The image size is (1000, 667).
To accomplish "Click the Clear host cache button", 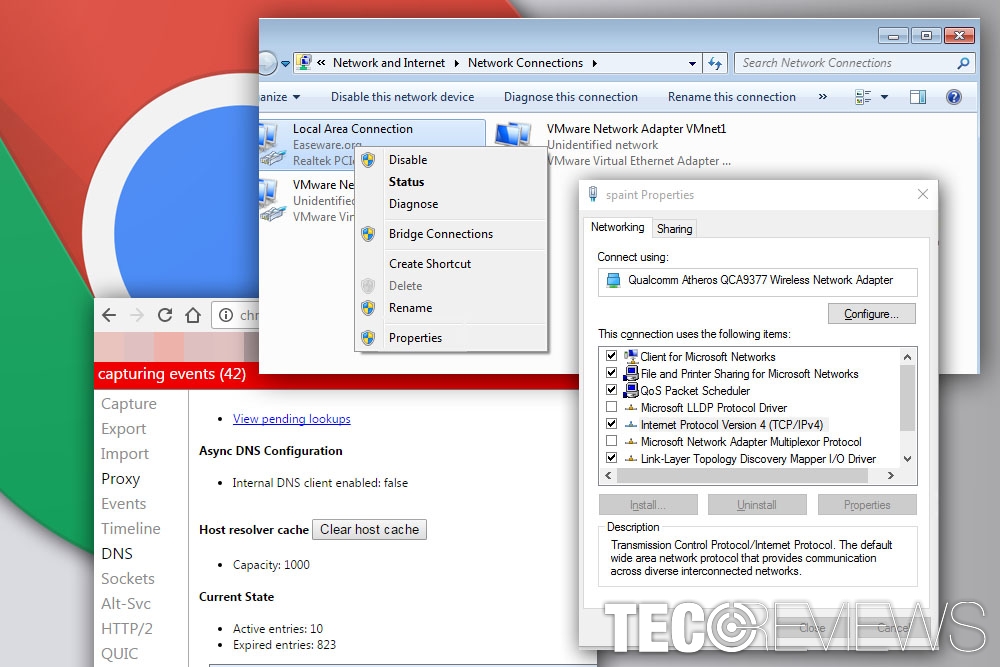I will 369,530.
